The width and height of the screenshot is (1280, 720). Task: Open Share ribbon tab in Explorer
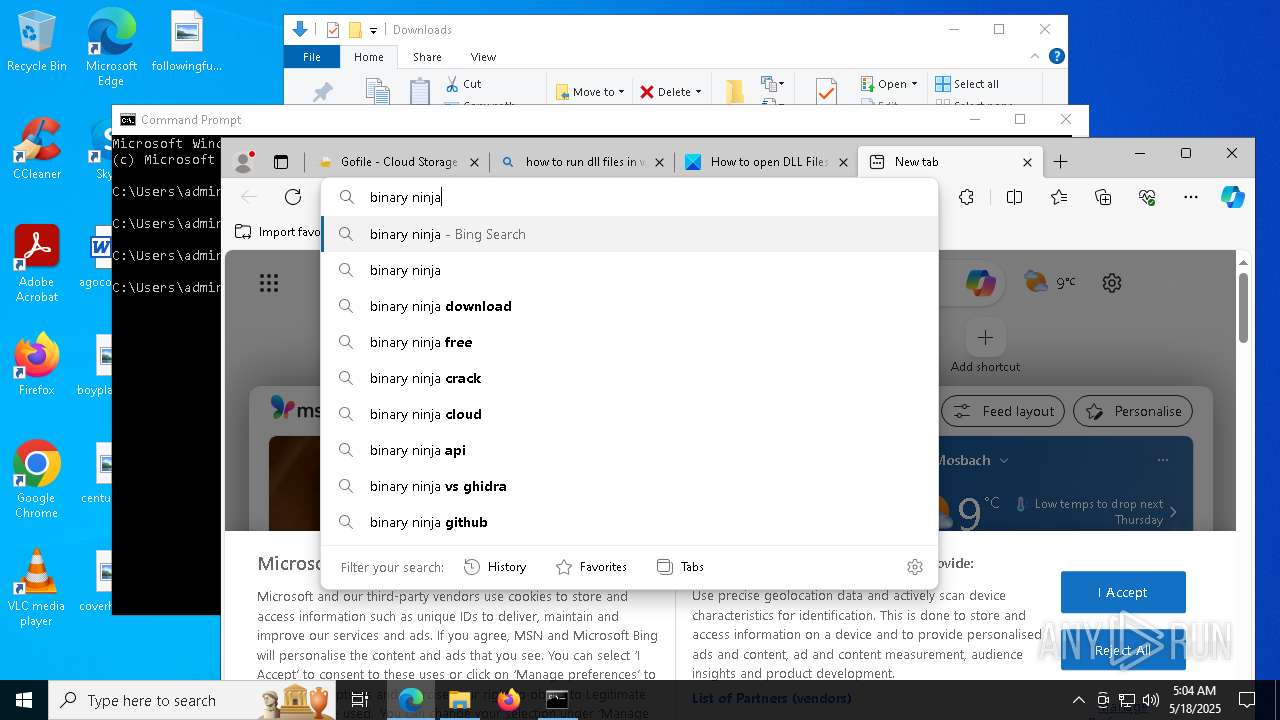coord(427,57)
